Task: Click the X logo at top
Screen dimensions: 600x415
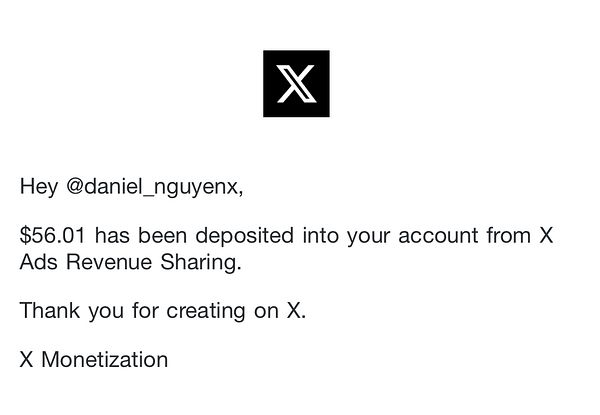Action: click(296, 83)
